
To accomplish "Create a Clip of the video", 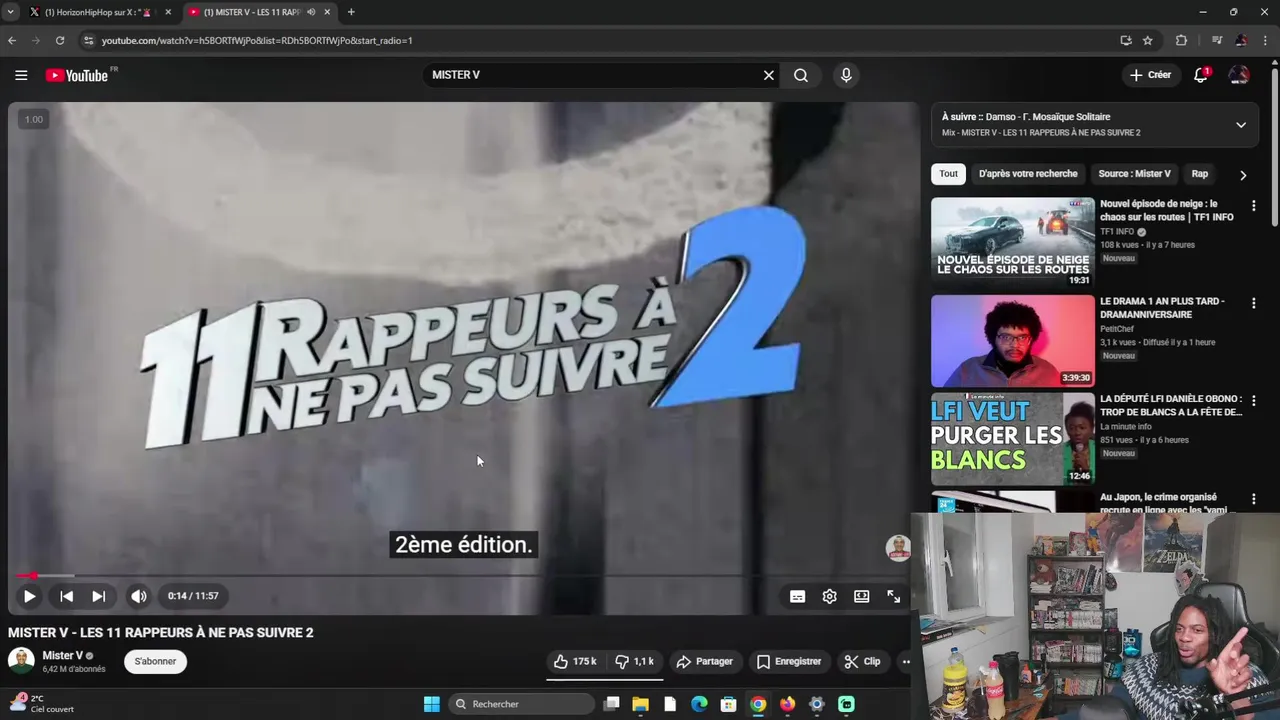I will click(862, 661).
